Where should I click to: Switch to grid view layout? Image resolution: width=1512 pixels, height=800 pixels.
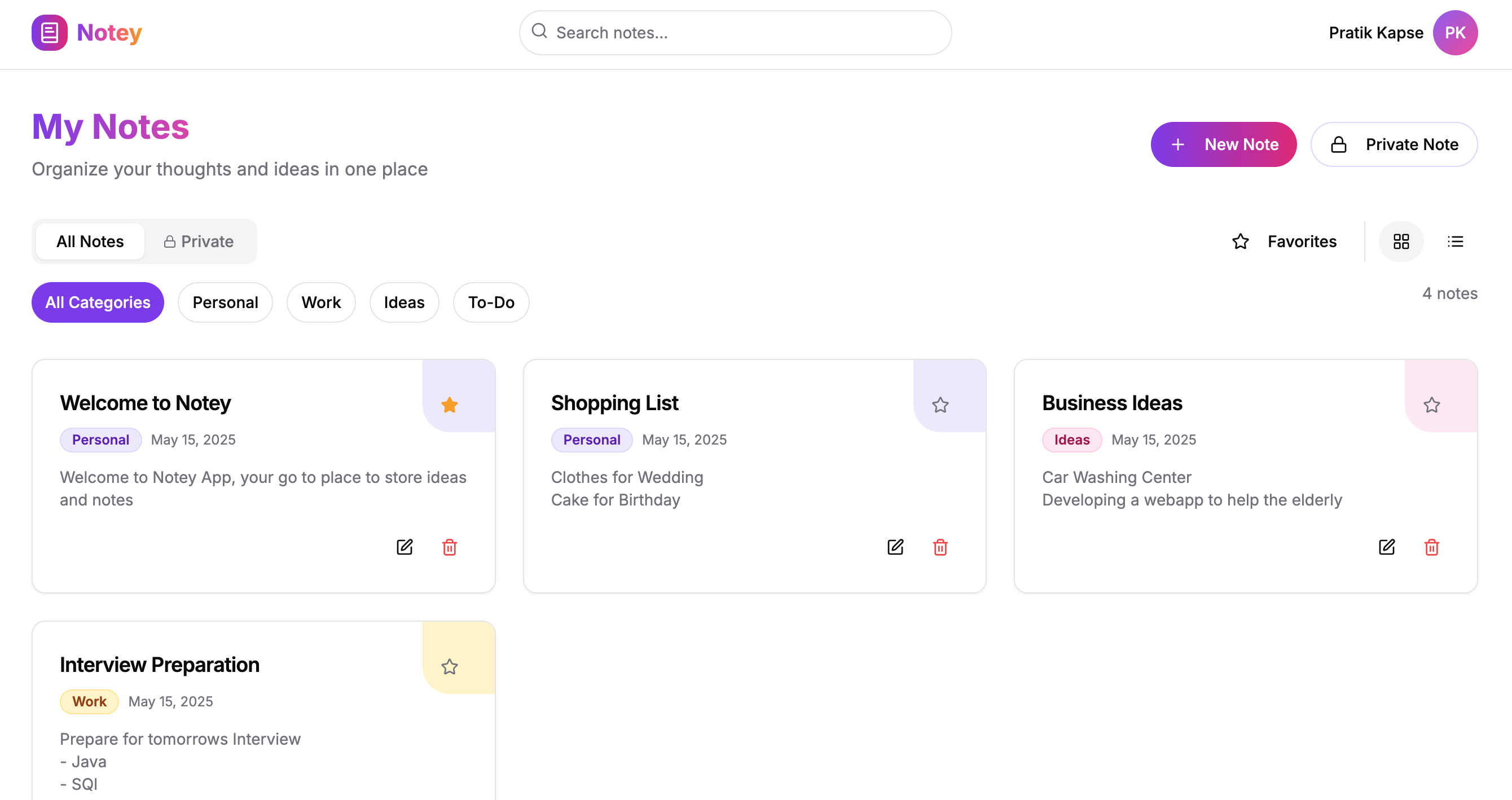click(x=1401, y=241)
